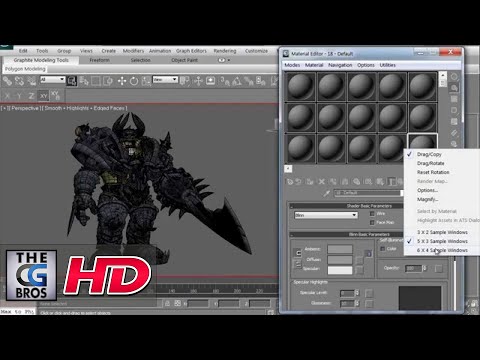Image resolution: width=480 pixels, height=360 pixels.
Task: Click the Make Preview icon in Material Editor
Action: pos(454,133)
